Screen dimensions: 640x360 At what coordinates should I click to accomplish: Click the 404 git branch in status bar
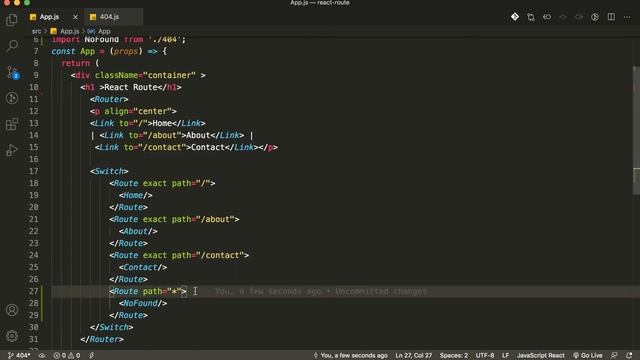19,356
